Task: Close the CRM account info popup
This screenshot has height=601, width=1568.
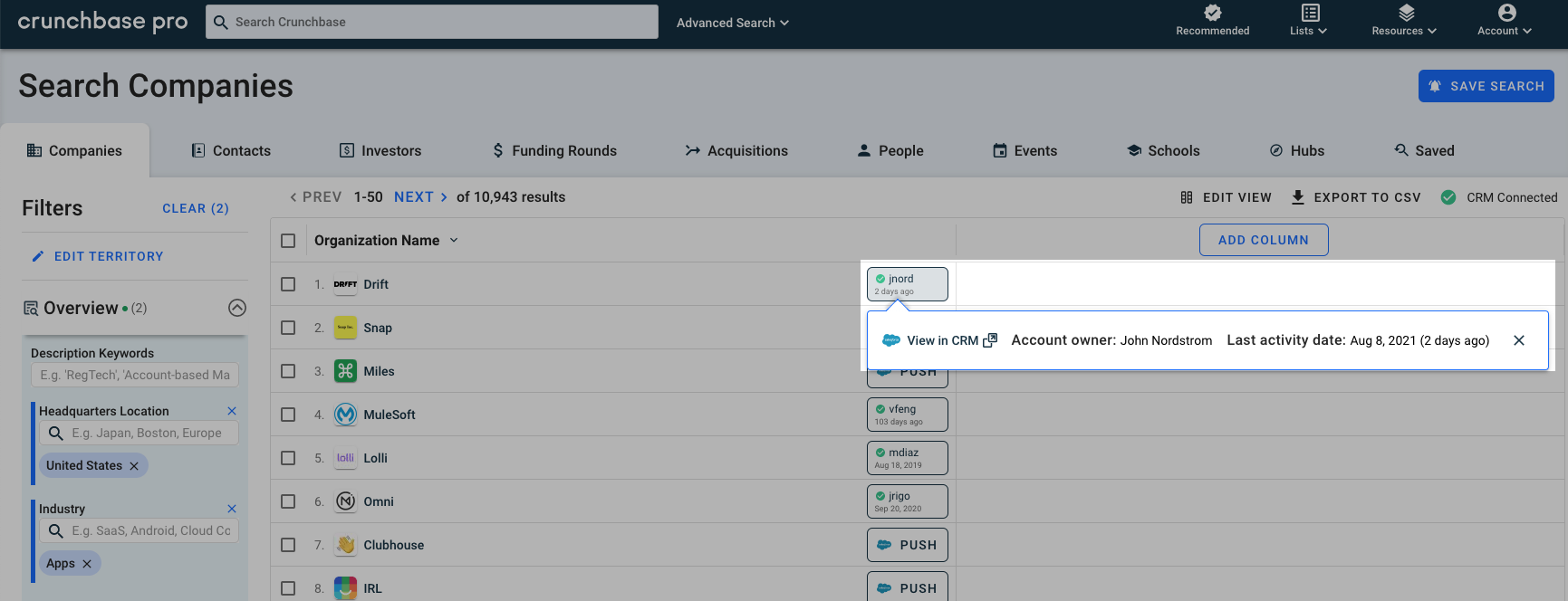Action: pyautogui.click(x=1519, y=340)
